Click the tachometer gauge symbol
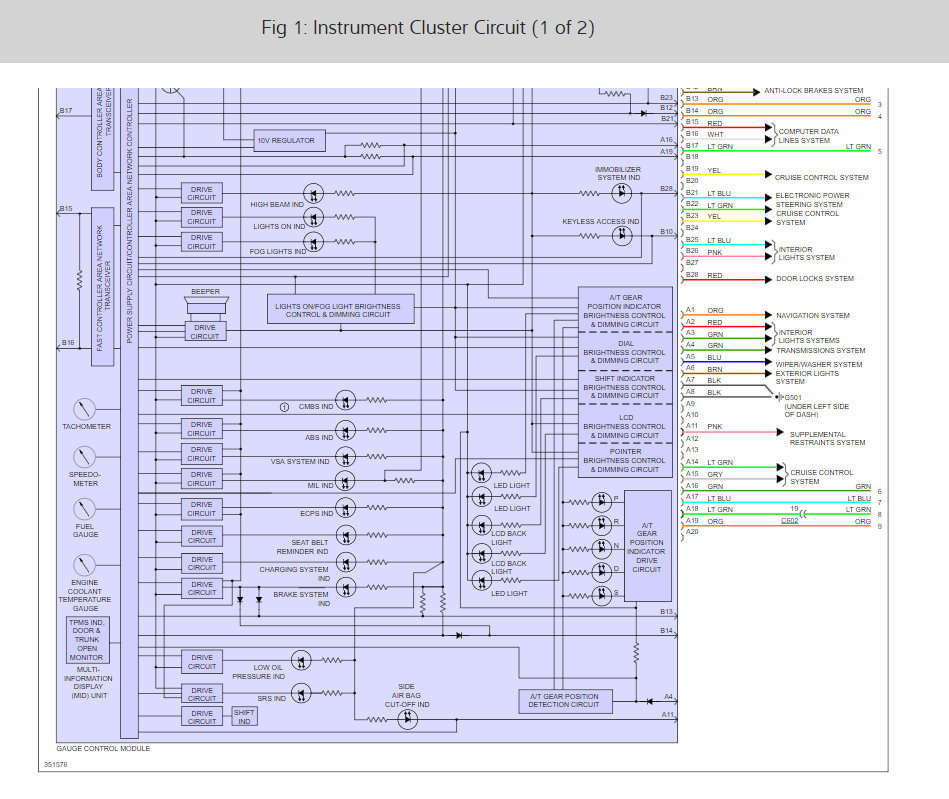Image resolution: width=949 pixels, height=799 pixels. [x=85, y=408]
